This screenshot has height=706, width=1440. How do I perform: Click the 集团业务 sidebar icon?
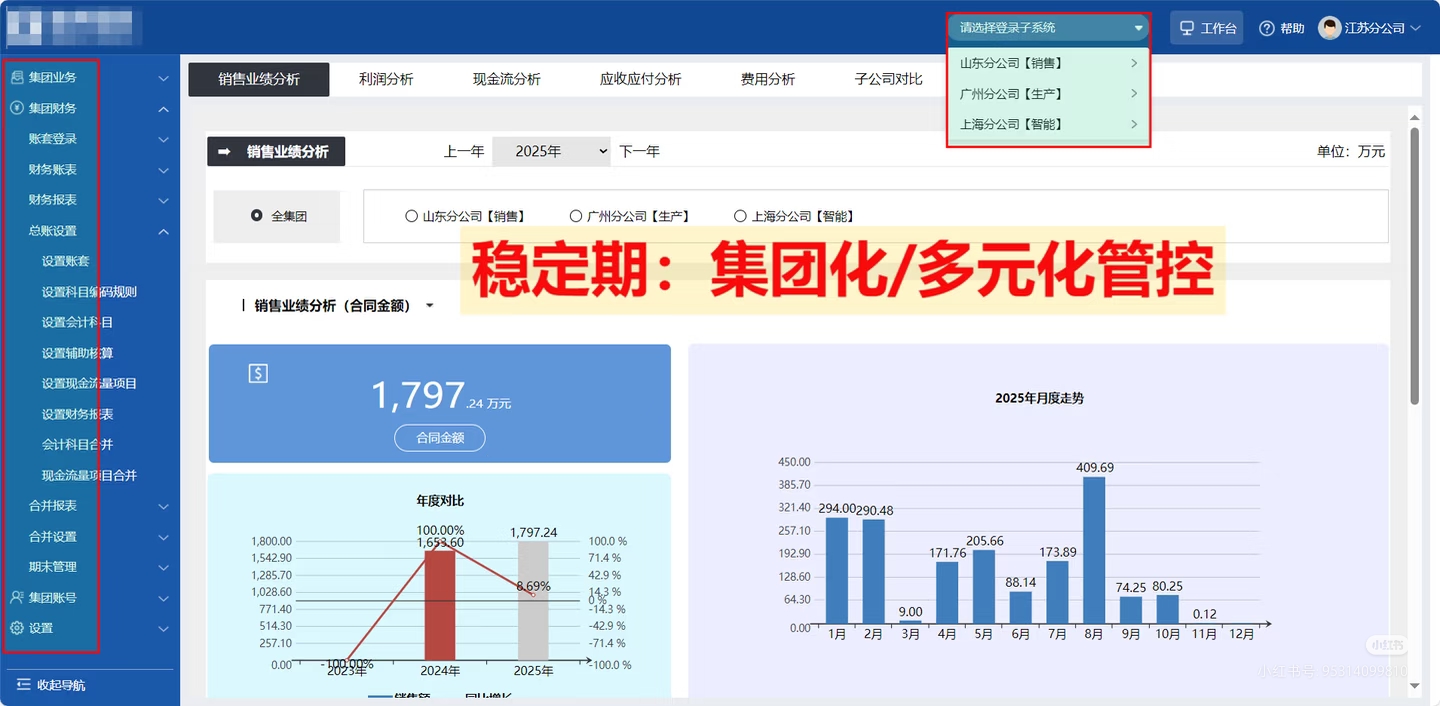click(16, 77)
